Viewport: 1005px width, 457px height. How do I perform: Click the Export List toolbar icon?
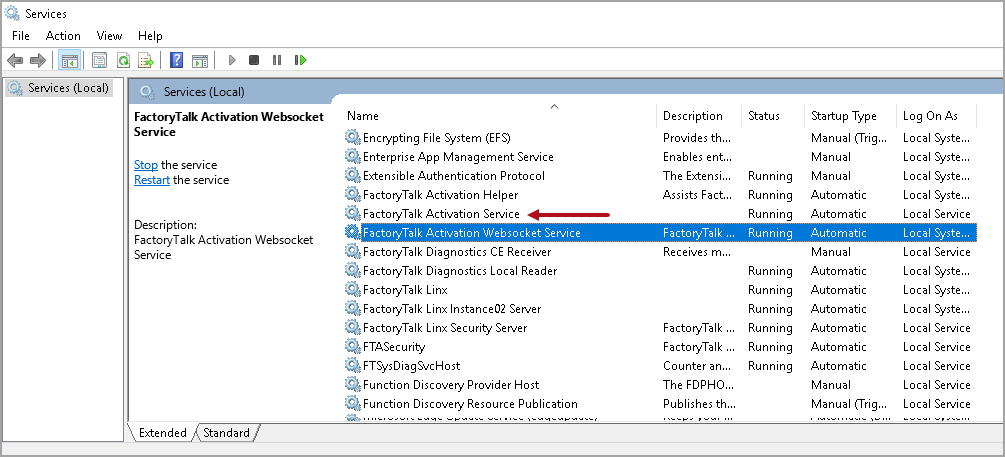tap(146, 60)
